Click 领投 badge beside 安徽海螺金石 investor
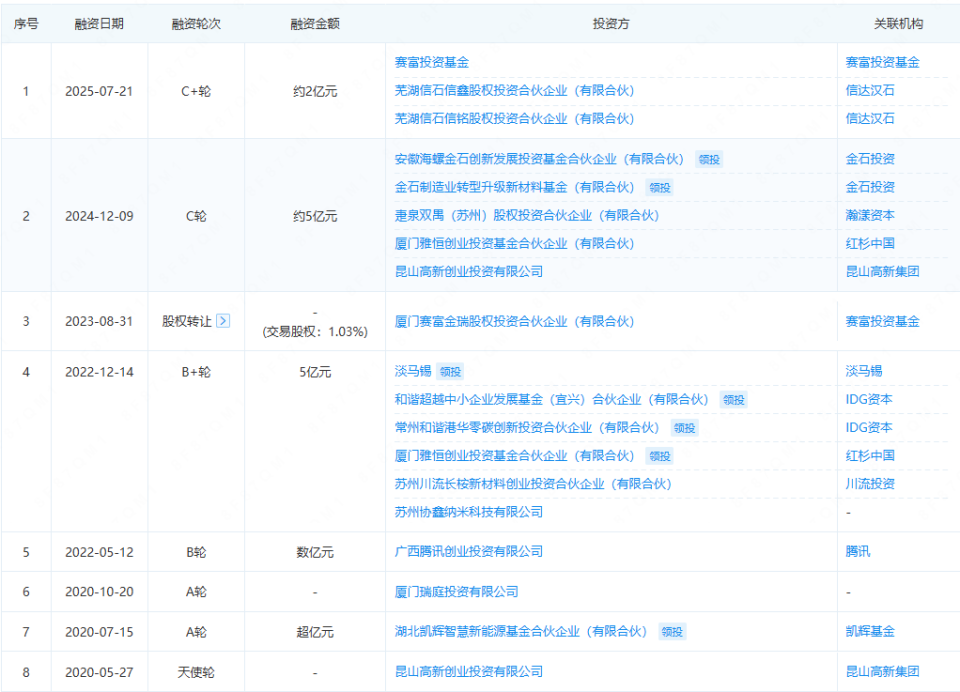 click(710, 160)
